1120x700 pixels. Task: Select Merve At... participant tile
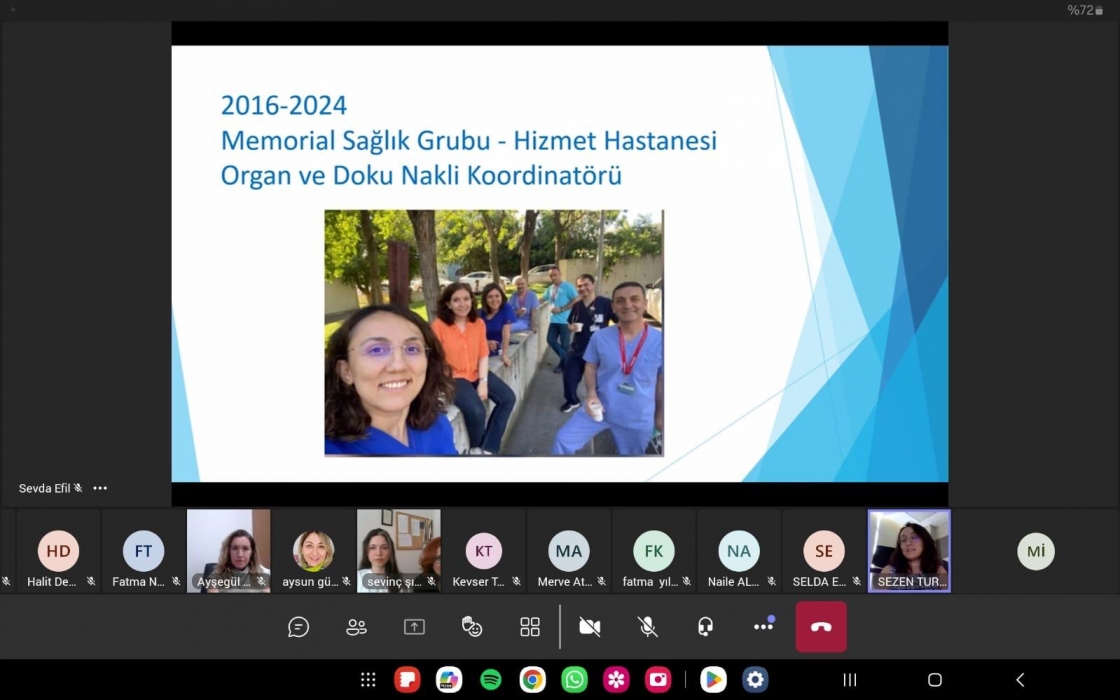tap(569, 551)
